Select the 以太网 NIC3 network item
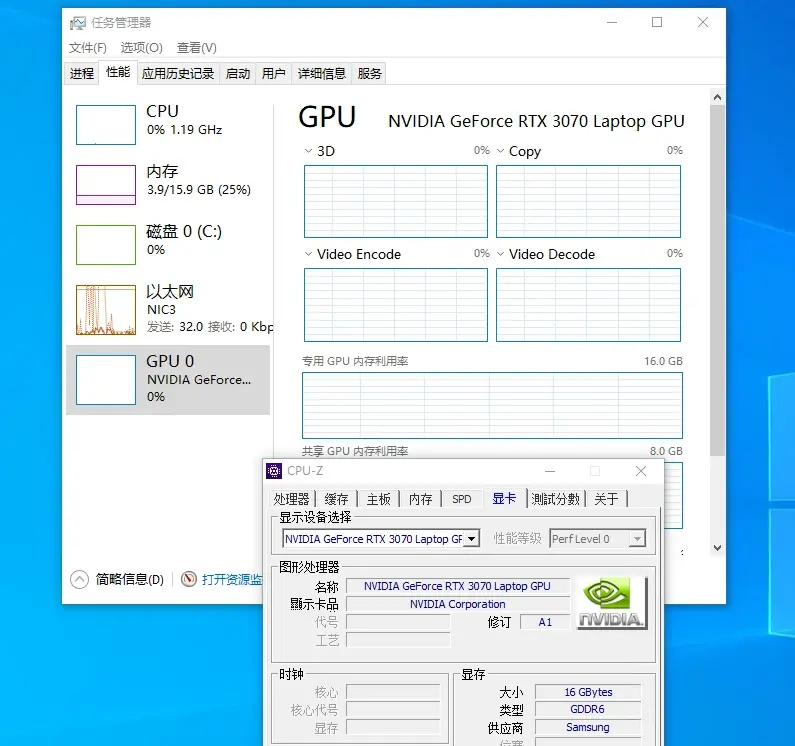Viewport: 795px width, 746px height. [x=170, y=309]
